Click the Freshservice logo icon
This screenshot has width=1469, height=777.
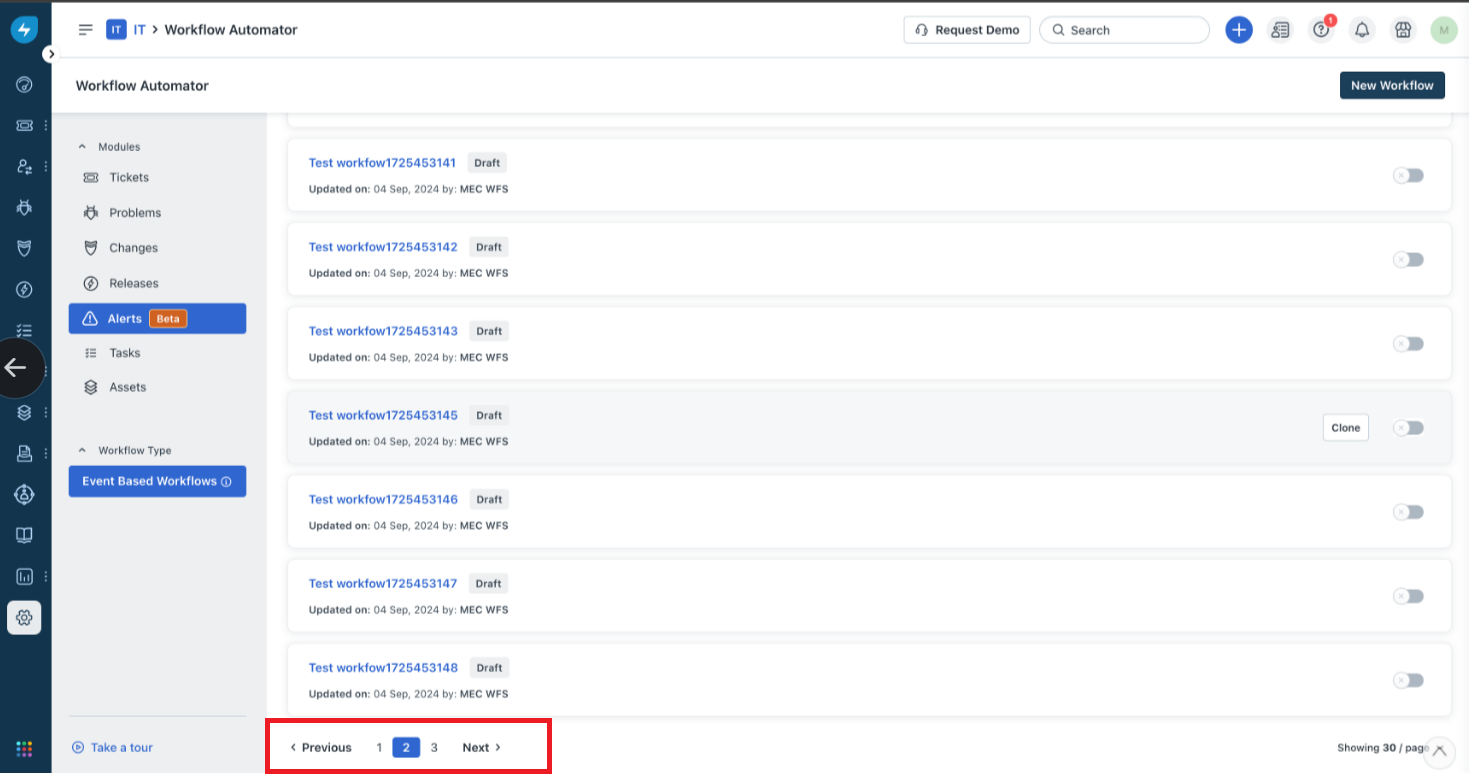[x=25, y=30]
